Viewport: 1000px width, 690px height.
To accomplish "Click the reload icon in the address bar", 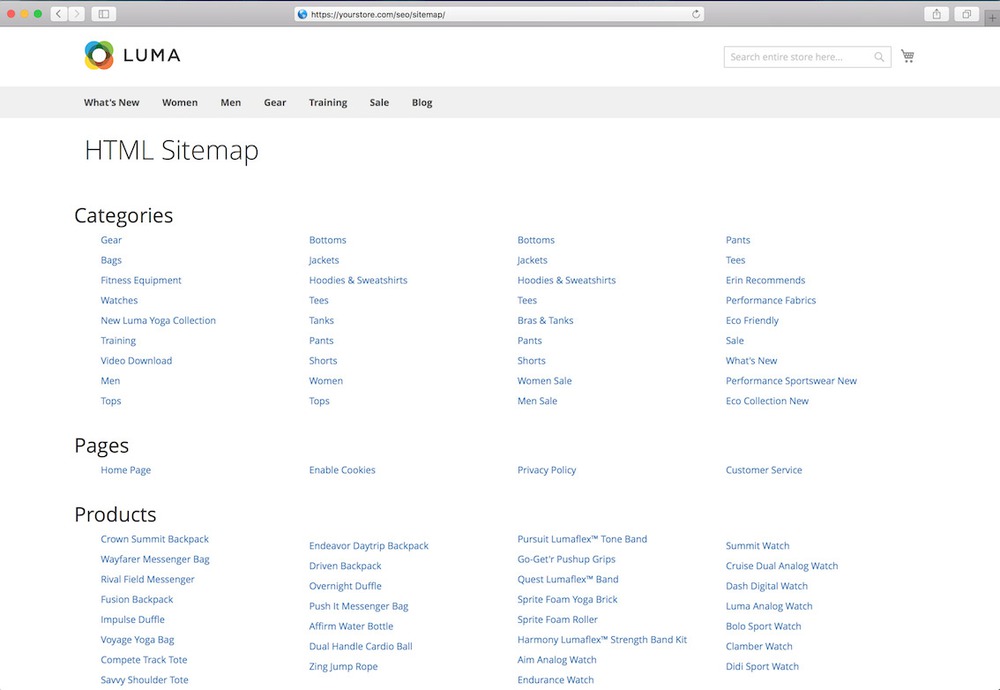I will pyautogui.click(x=696, y=14).
